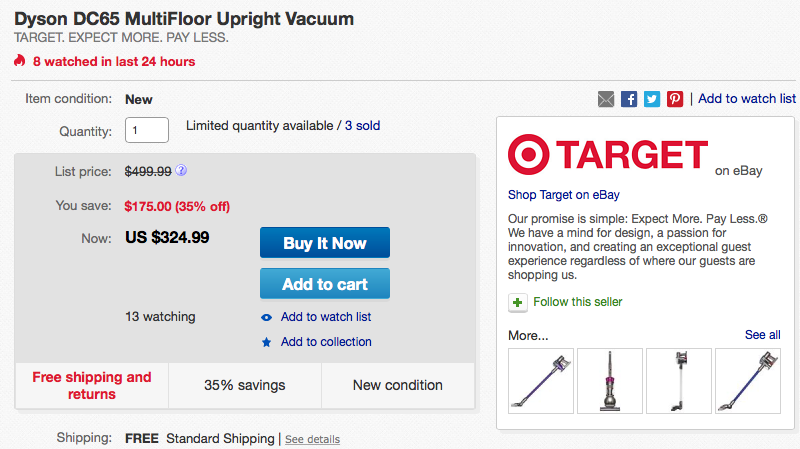
Task: Click the eye icon beside watch list
Action: coord(266,317)
